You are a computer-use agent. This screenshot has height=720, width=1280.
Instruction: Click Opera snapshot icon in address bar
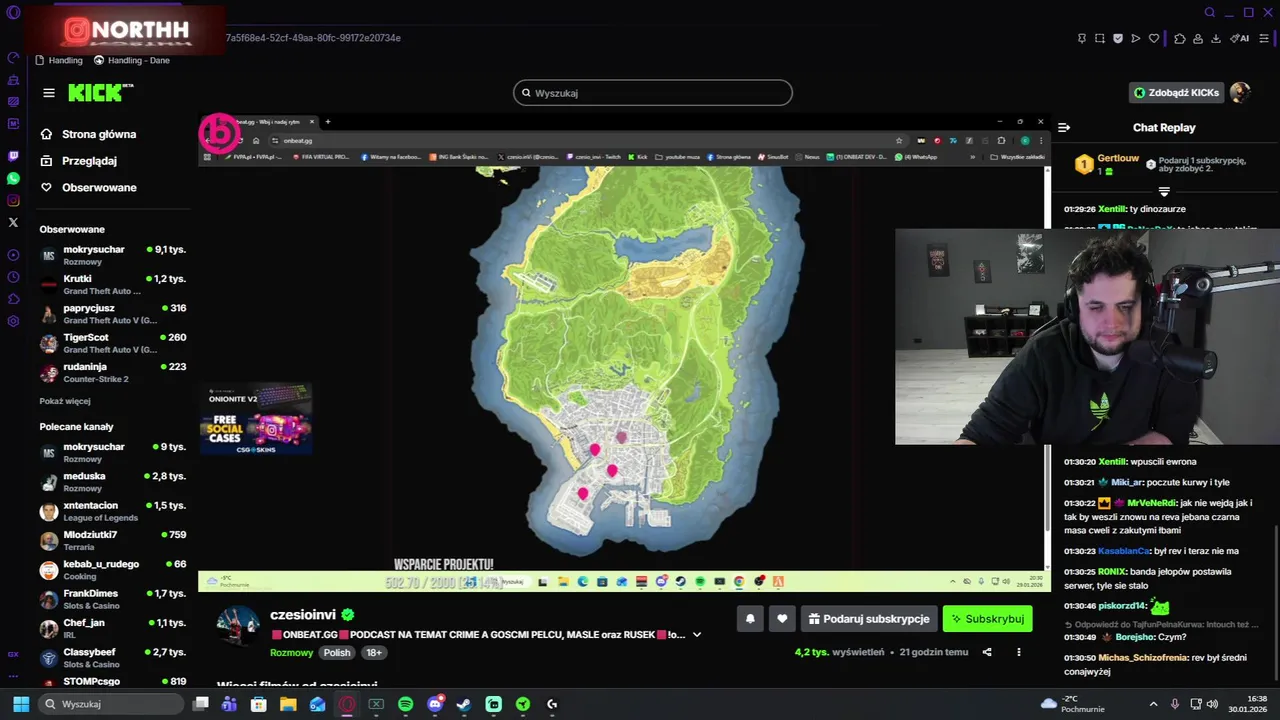click(1100, 38)
